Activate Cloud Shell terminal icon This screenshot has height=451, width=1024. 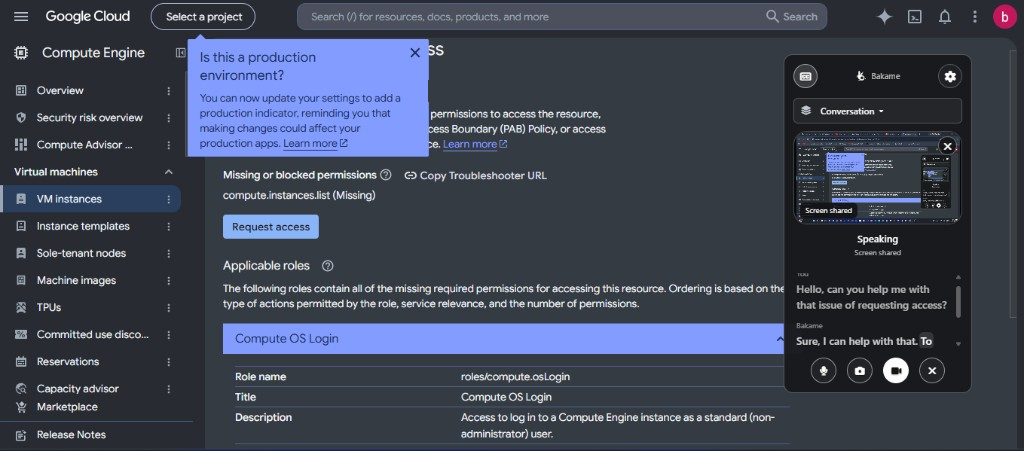coord(915,17)
